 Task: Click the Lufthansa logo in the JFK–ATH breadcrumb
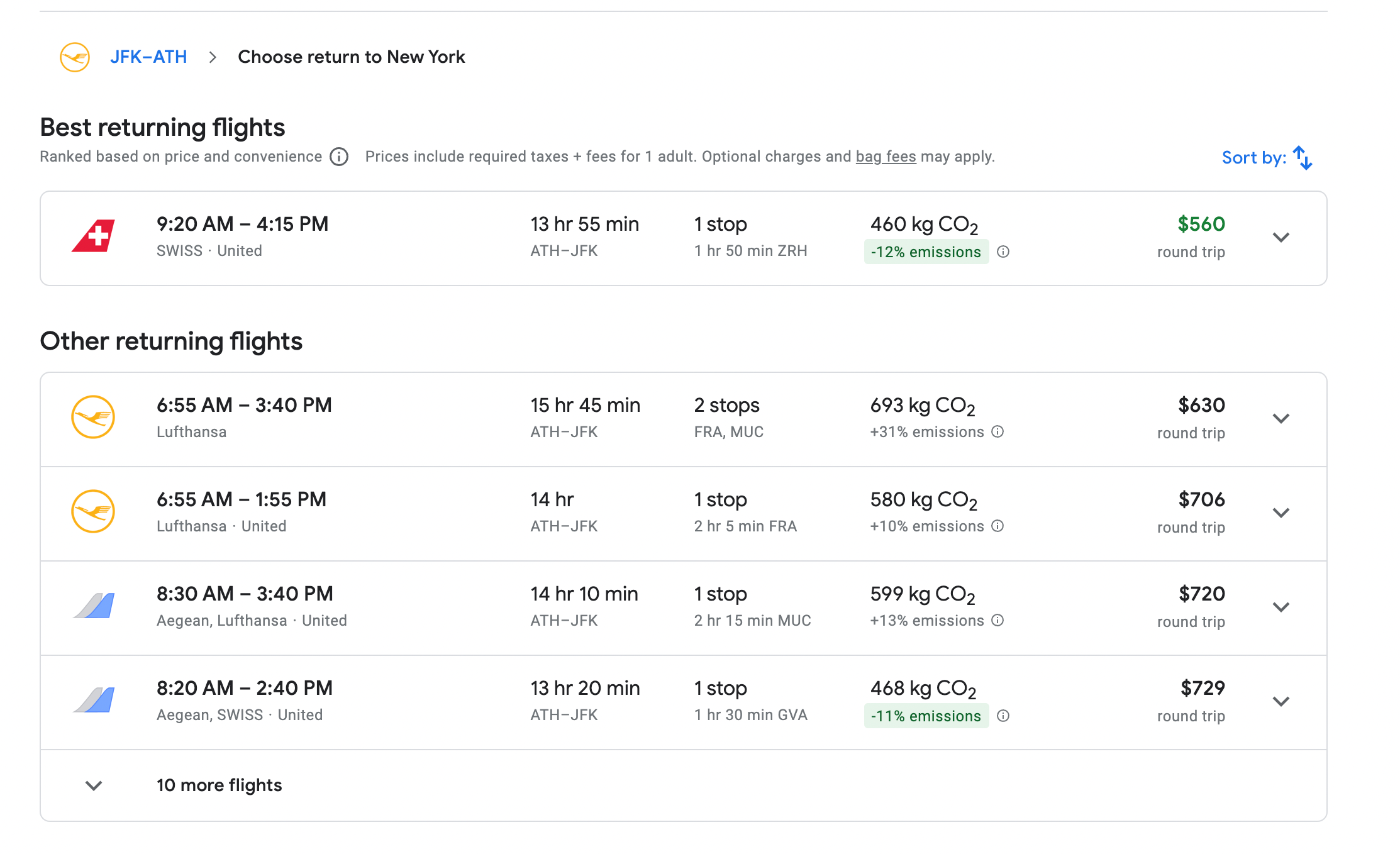74,57
